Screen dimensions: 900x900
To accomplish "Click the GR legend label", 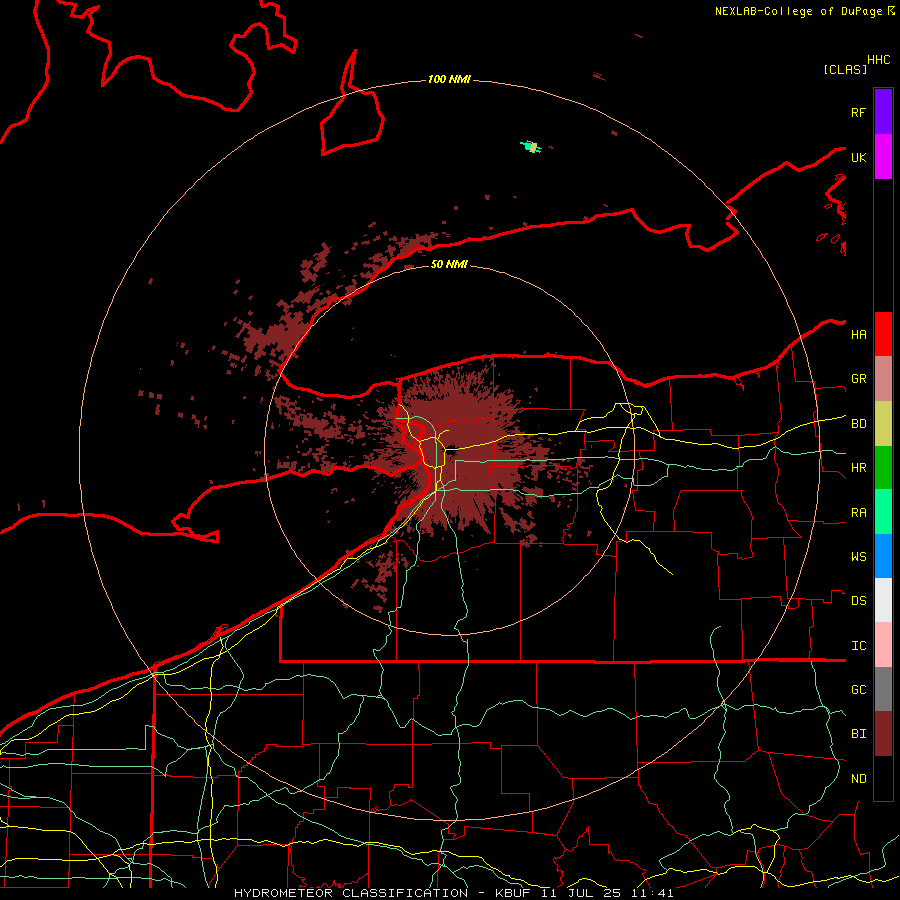I will click(858, 379).
